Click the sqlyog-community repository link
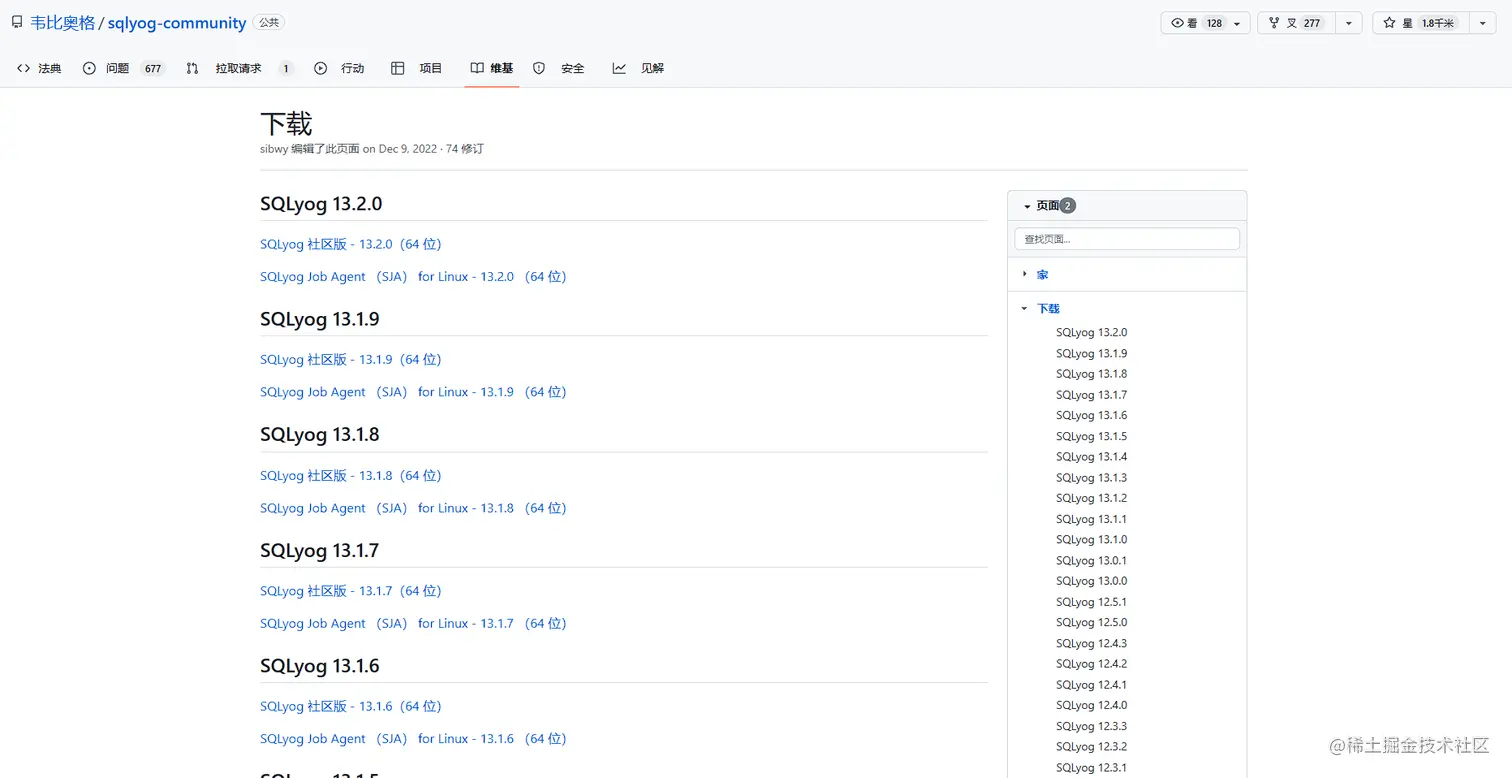1512x778 pixels. [x=177, y=23]
